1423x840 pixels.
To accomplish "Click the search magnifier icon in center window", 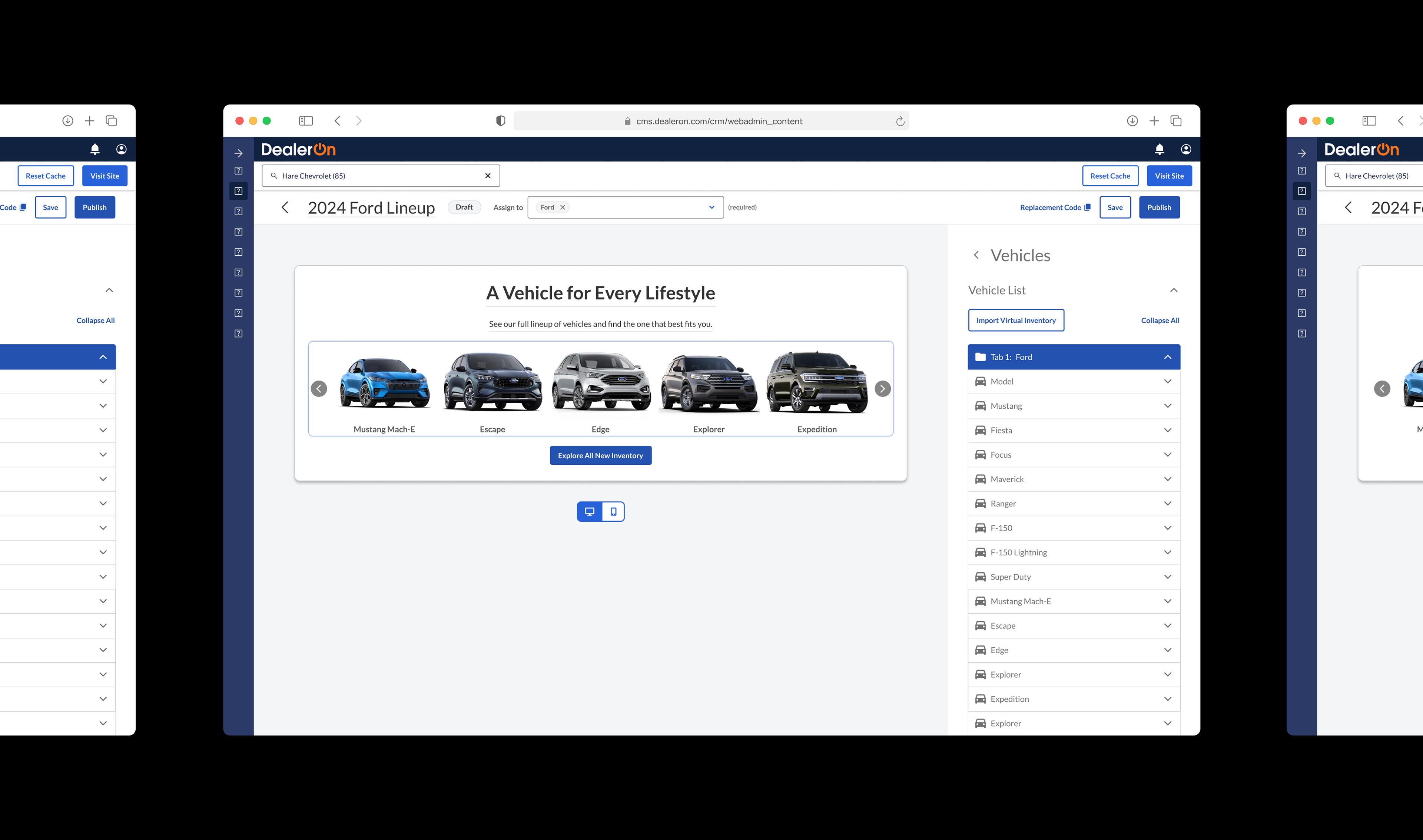I will 274,176.
